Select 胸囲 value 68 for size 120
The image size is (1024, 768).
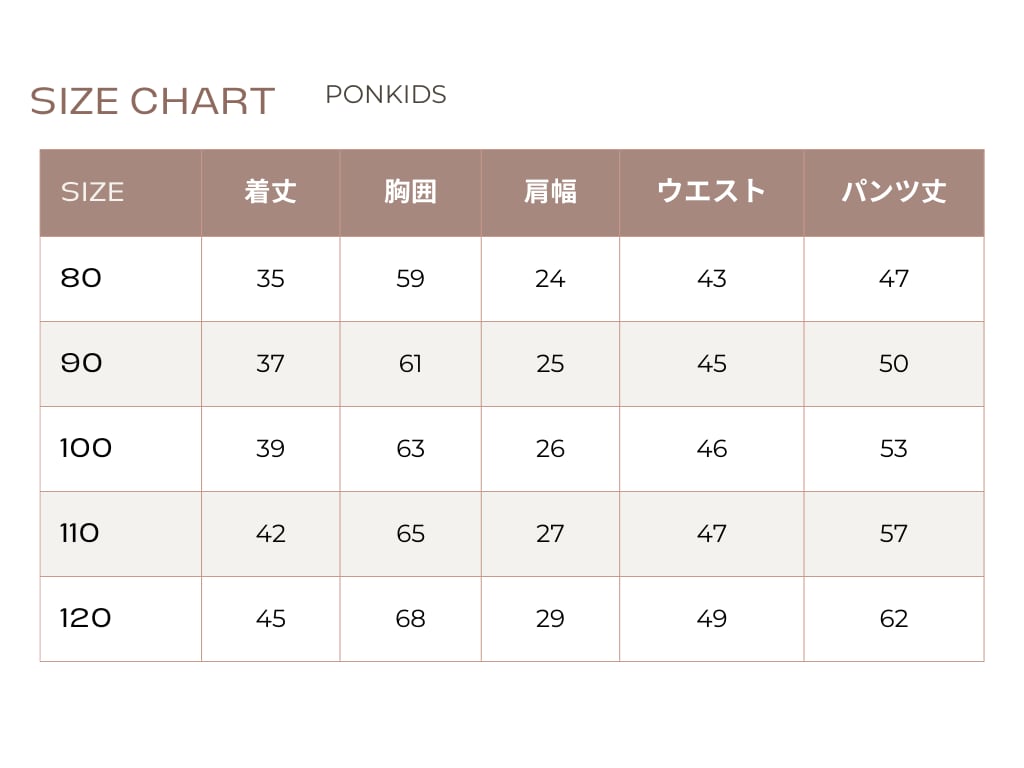(x=410, y=619)
